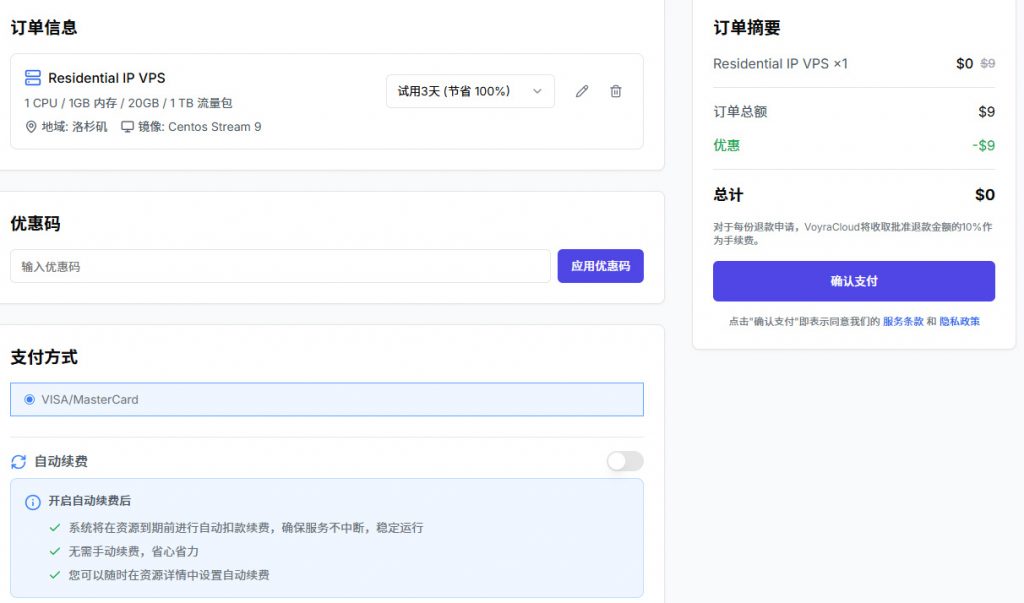1024x603 pixels.
Task: Click the trash icon to remove the VPS
Action: click(616, 90)
